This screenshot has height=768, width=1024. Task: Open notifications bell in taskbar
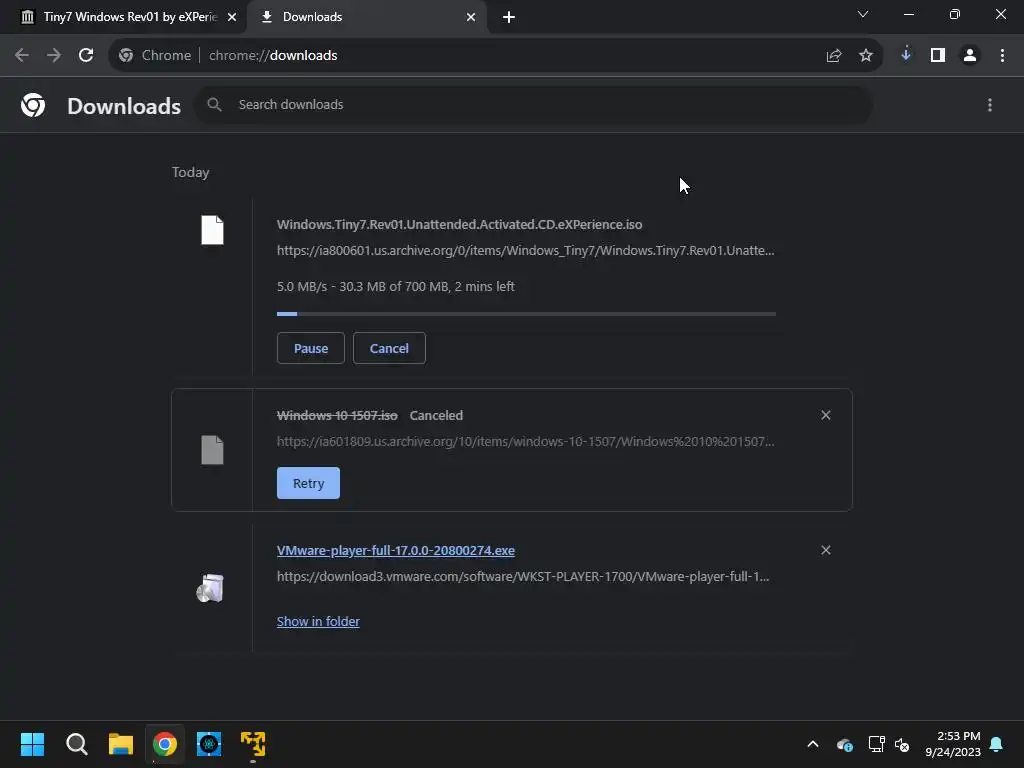[997, 744]
